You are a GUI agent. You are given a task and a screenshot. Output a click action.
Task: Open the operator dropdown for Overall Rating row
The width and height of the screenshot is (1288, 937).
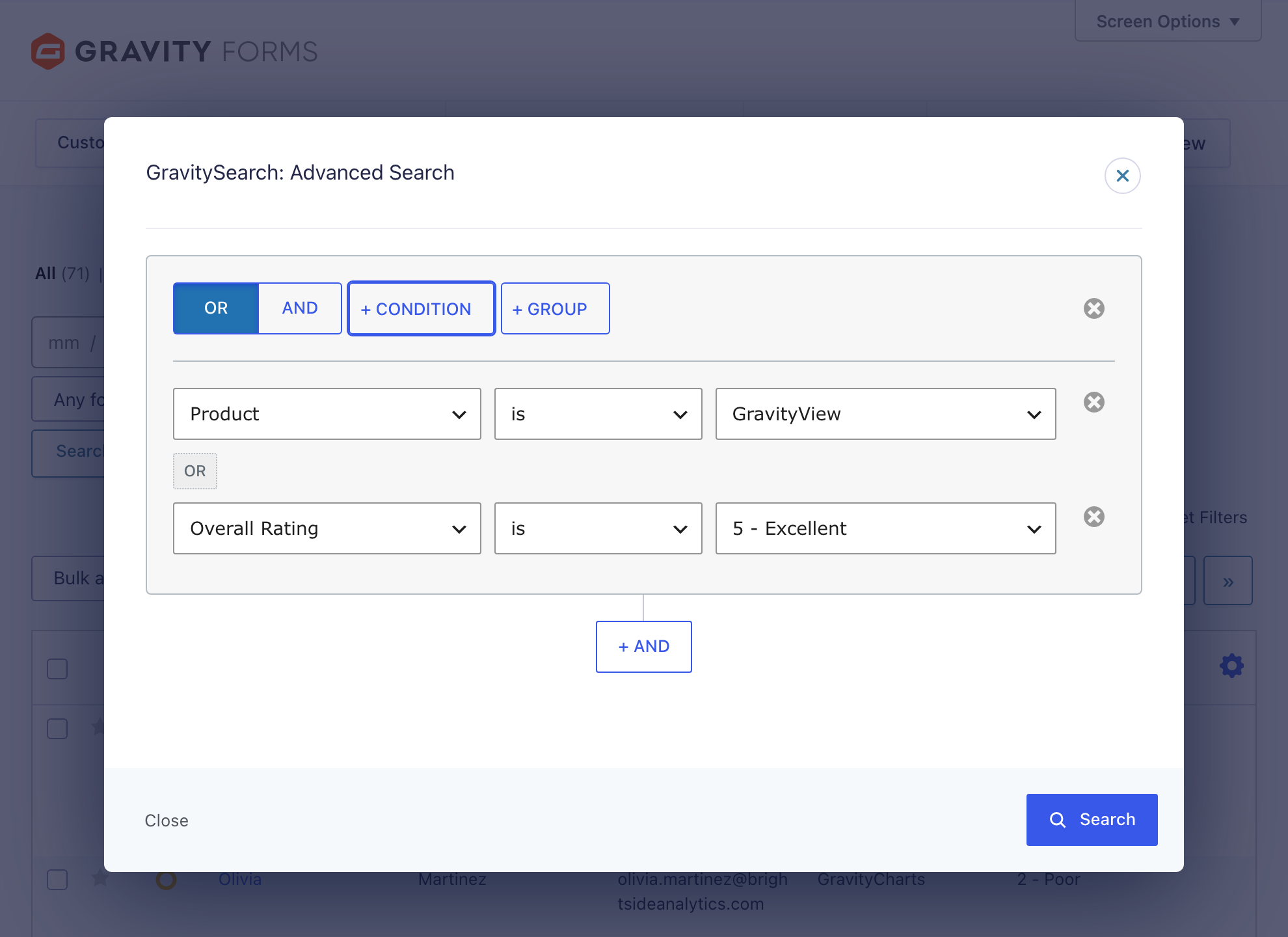click(x=598, y=528)
